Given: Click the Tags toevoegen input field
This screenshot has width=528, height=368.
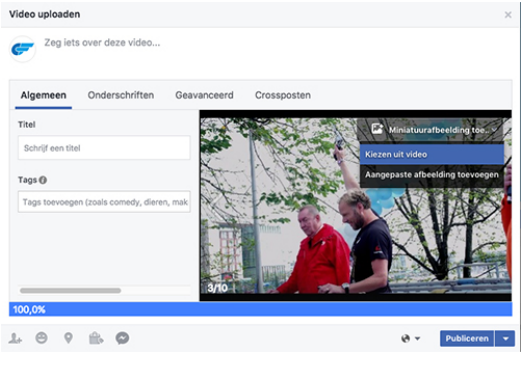Looking at the screenshot, I should point(104,202).
